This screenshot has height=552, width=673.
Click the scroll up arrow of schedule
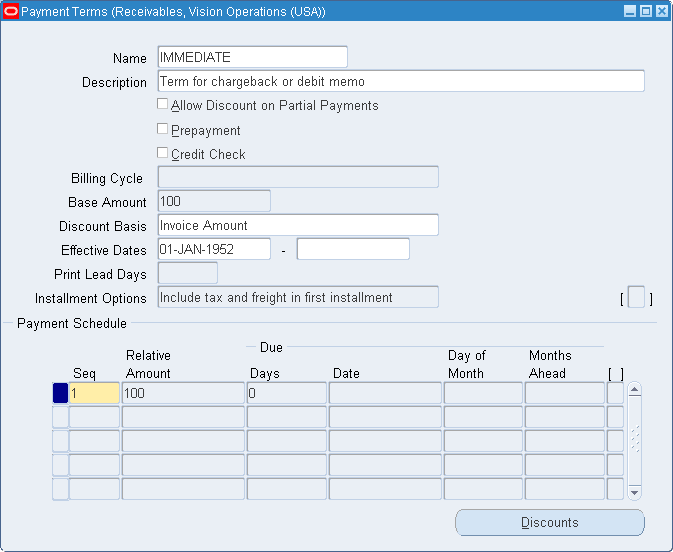click(634, 390)
